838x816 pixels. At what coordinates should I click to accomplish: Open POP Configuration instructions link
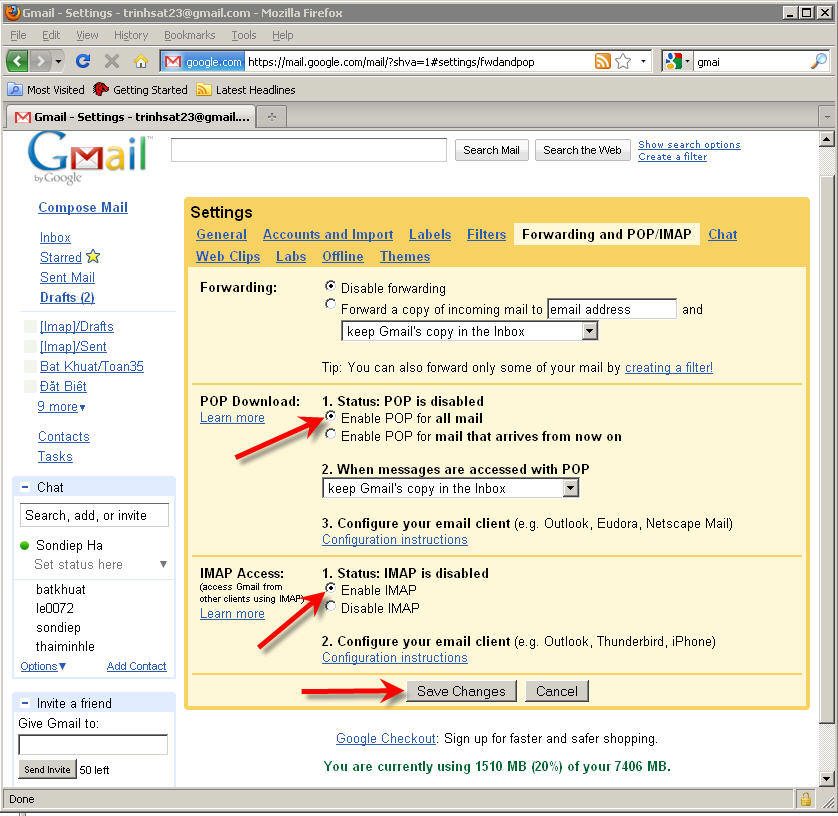[x=394, y=540]
